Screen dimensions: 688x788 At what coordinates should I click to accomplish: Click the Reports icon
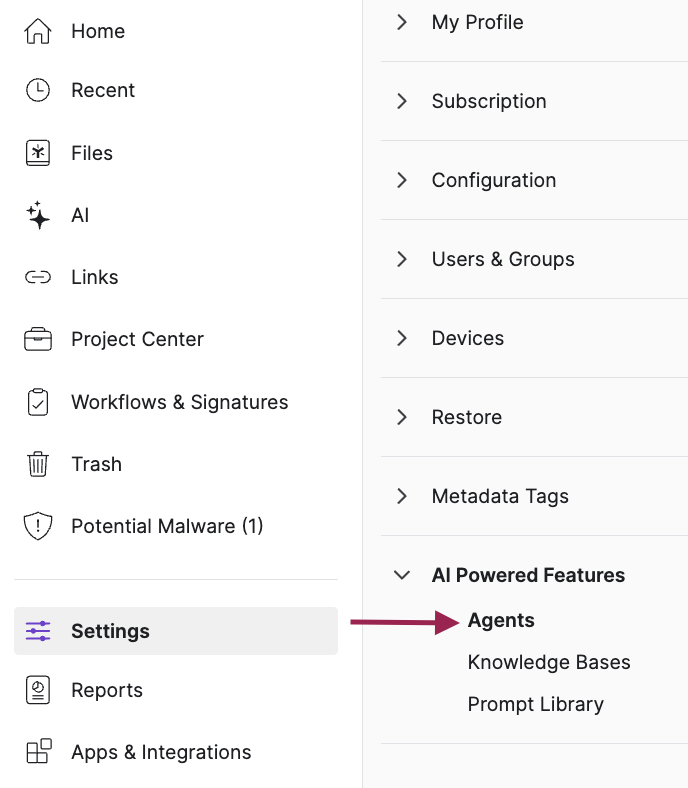[38, 690]
